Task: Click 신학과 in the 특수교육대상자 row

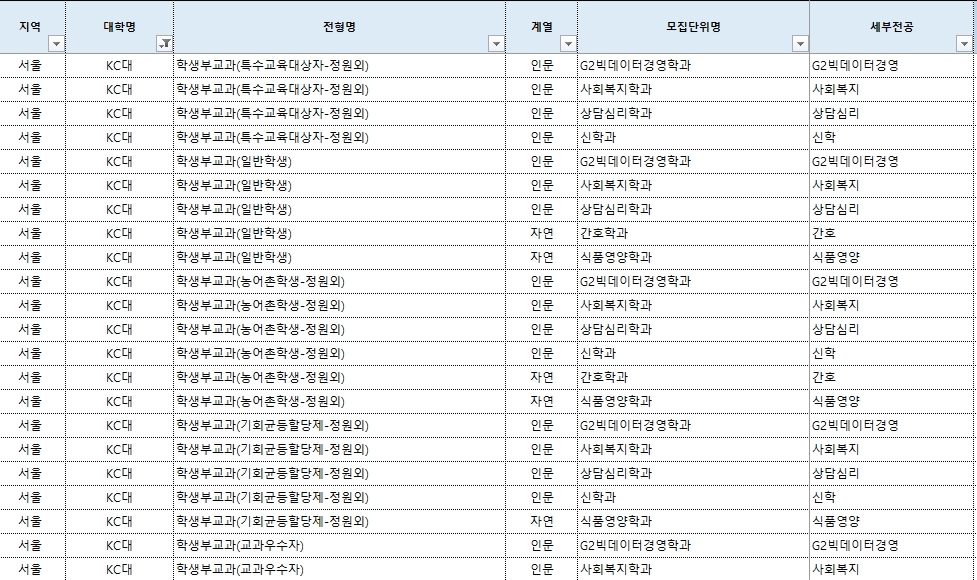Action: click(x=598, y=137)
